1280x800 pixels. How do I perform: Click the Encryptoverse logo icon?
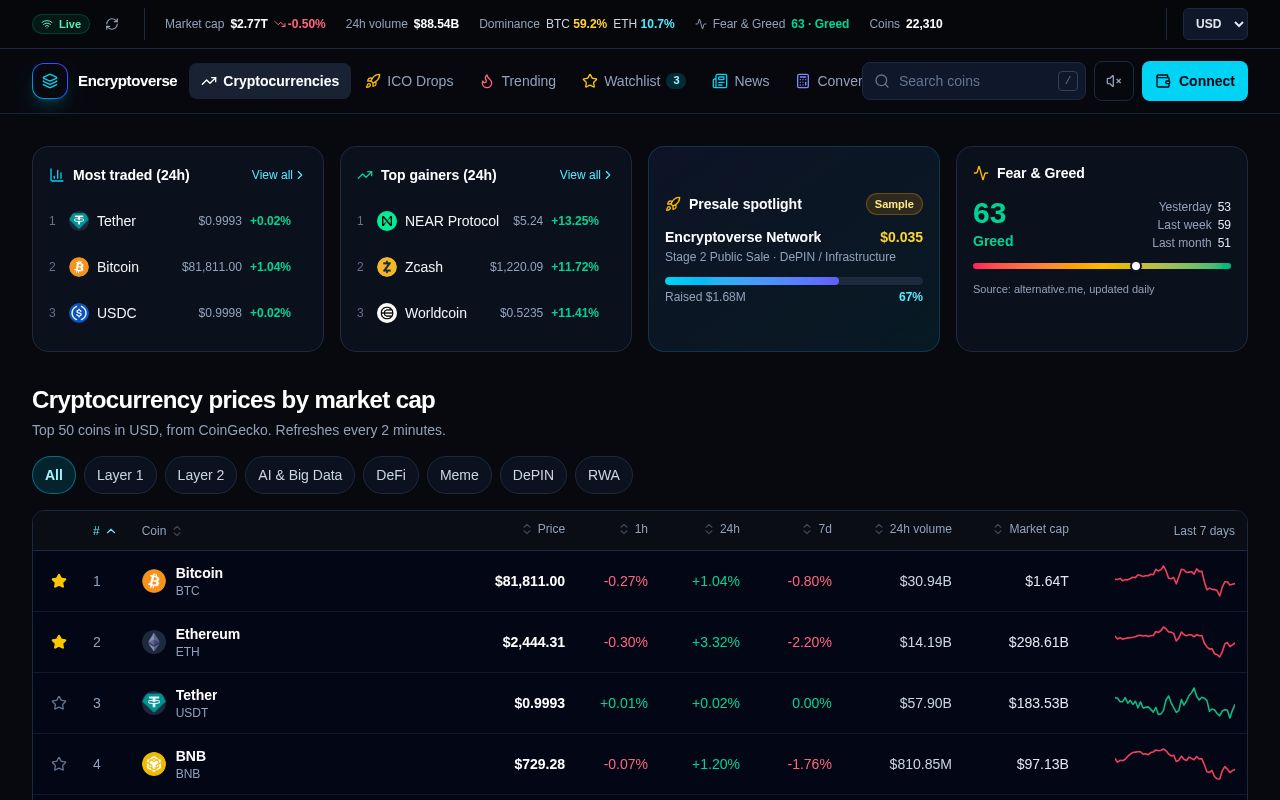[x=50, y=81]
